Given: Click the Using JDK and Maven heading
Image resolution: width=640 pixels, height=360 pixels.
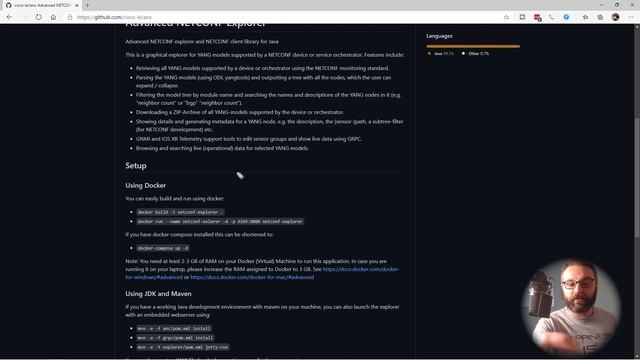Looking at the screenshot, I should pos(158,293).
